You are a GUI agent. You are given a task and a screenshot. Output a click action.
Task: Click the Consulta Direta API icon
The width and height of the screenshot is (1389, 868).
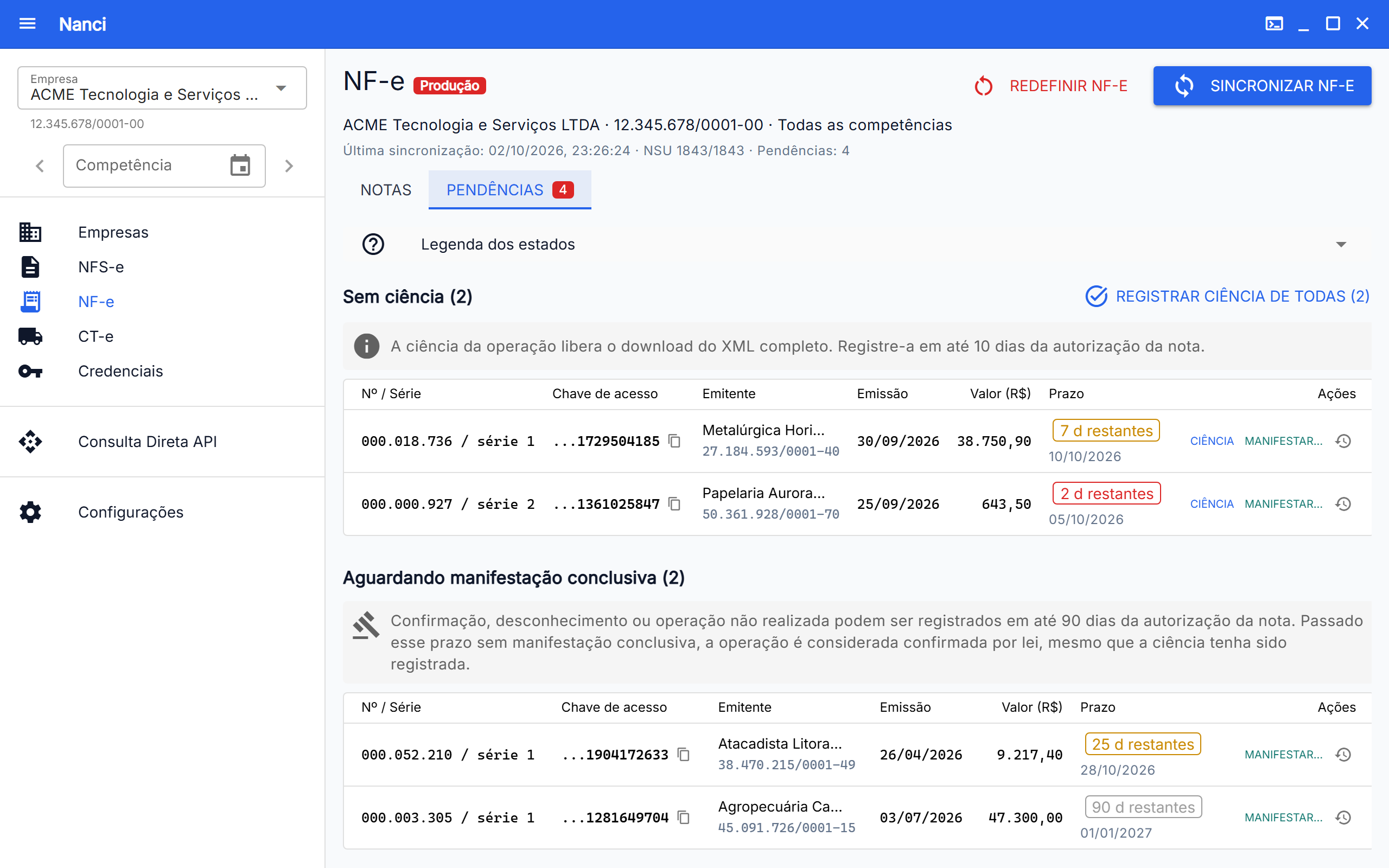[30, 442]
